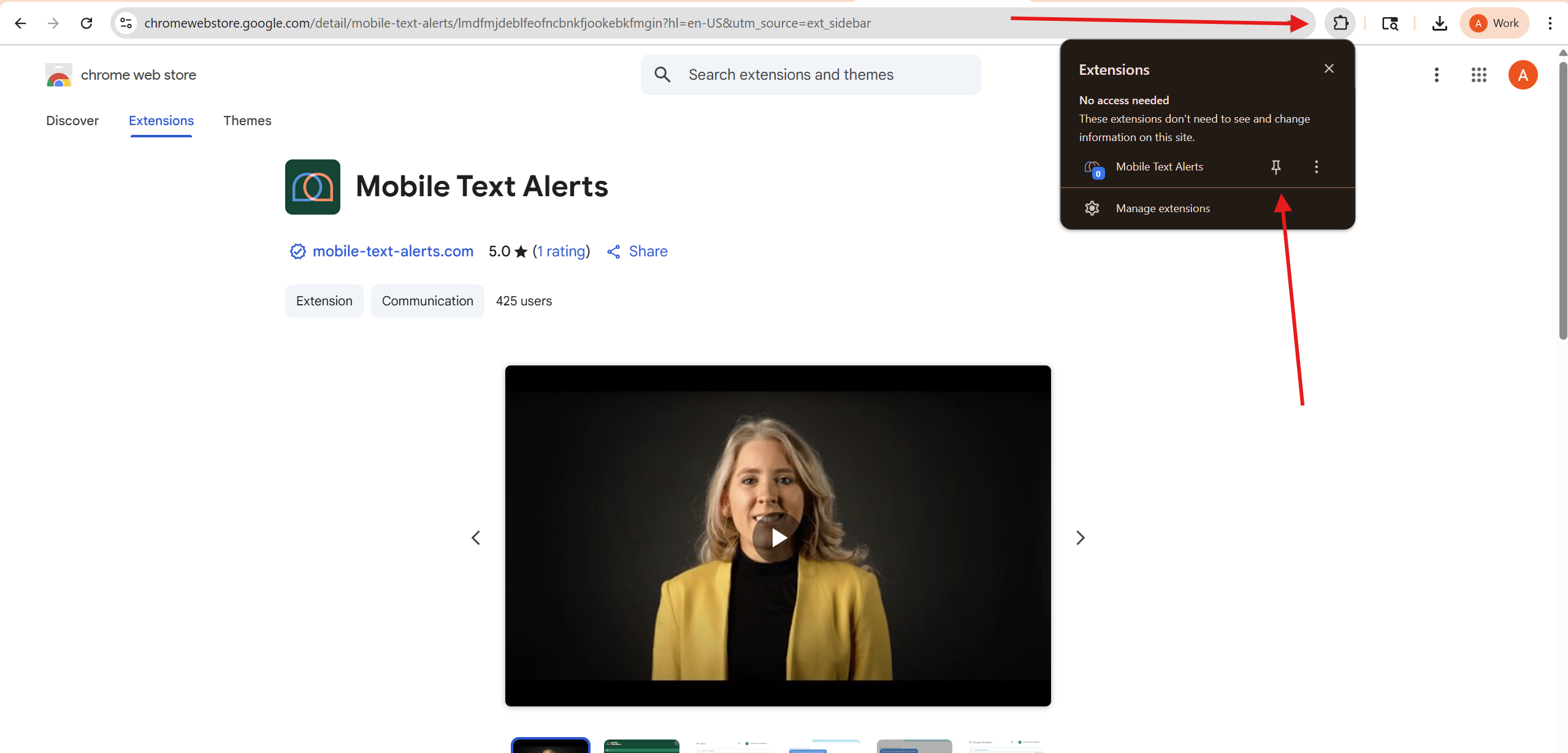
Task: Open Chrome's three-dot main menu
Action: 1550,23
